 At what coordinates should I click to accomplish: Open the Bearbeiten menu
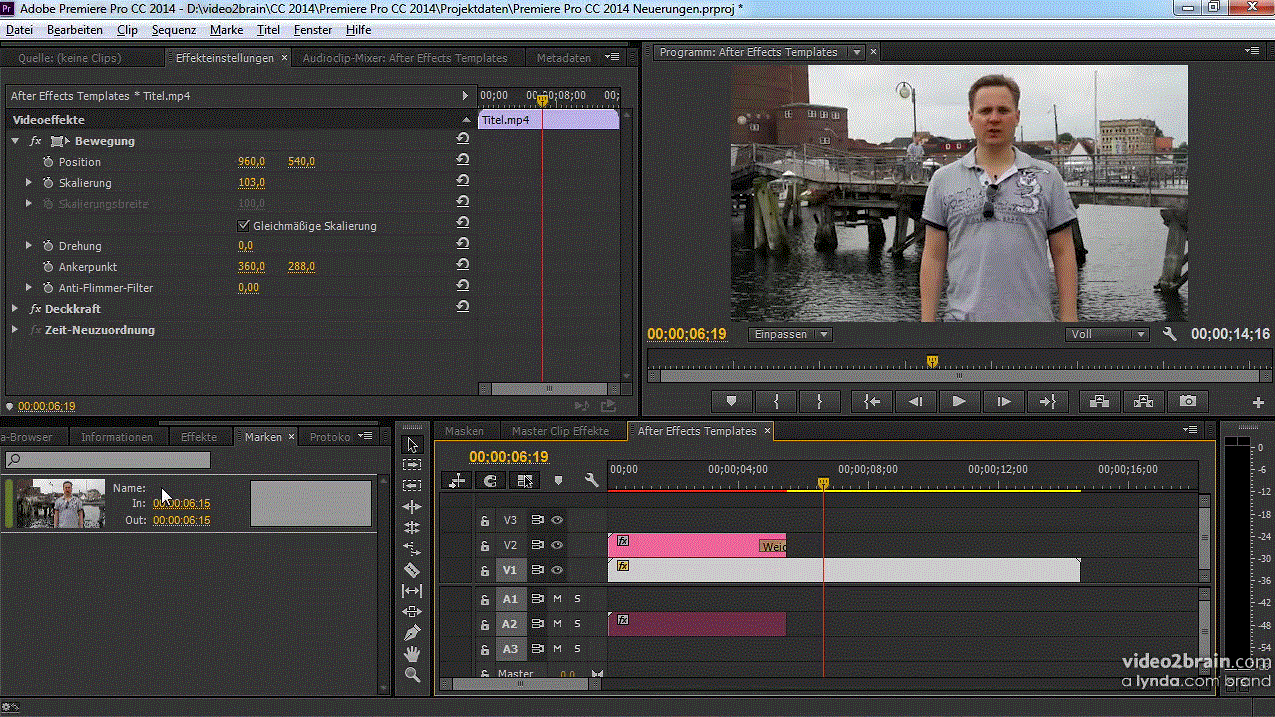click(75, 30)
